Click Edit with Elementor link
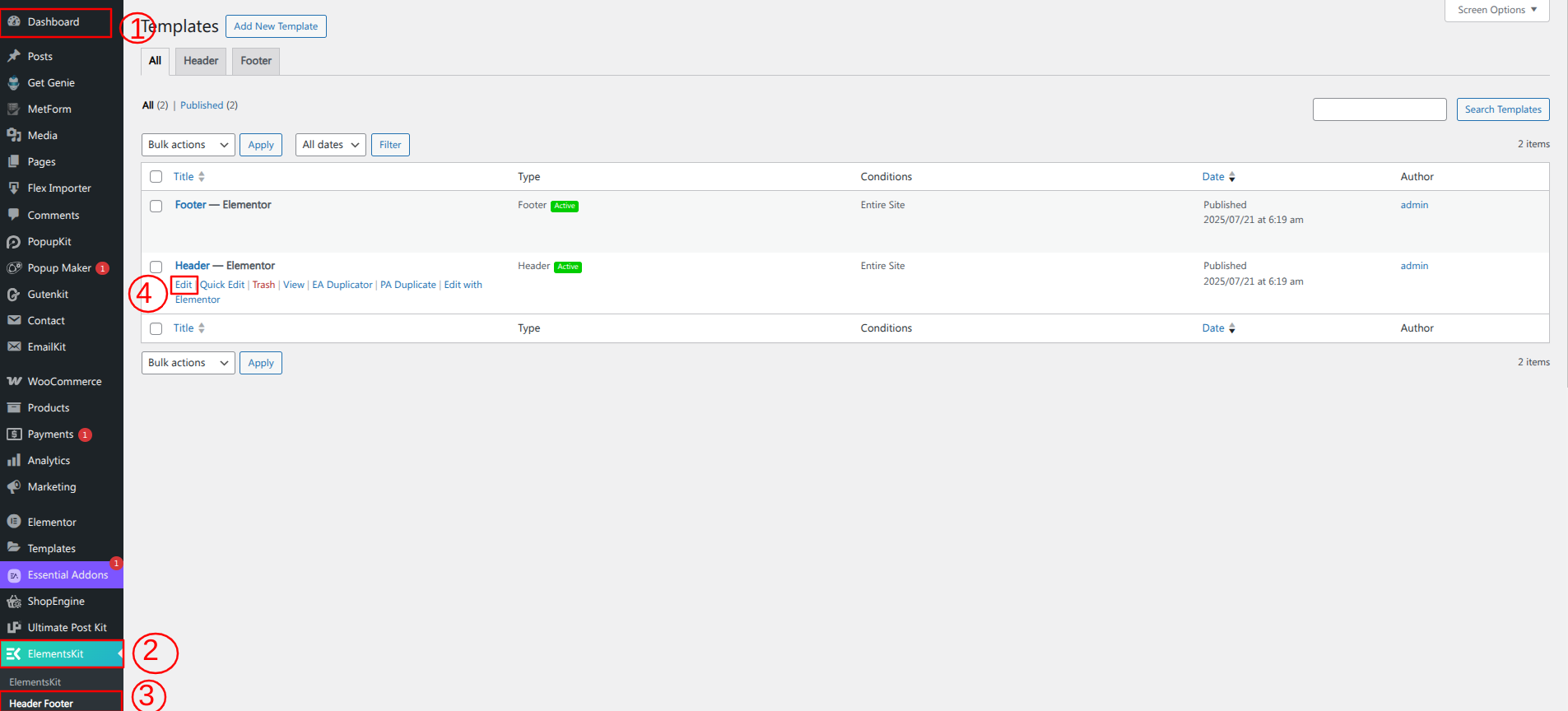This screenshot has width=1568, height=711. pyautogui.click(x=463, y=285)
